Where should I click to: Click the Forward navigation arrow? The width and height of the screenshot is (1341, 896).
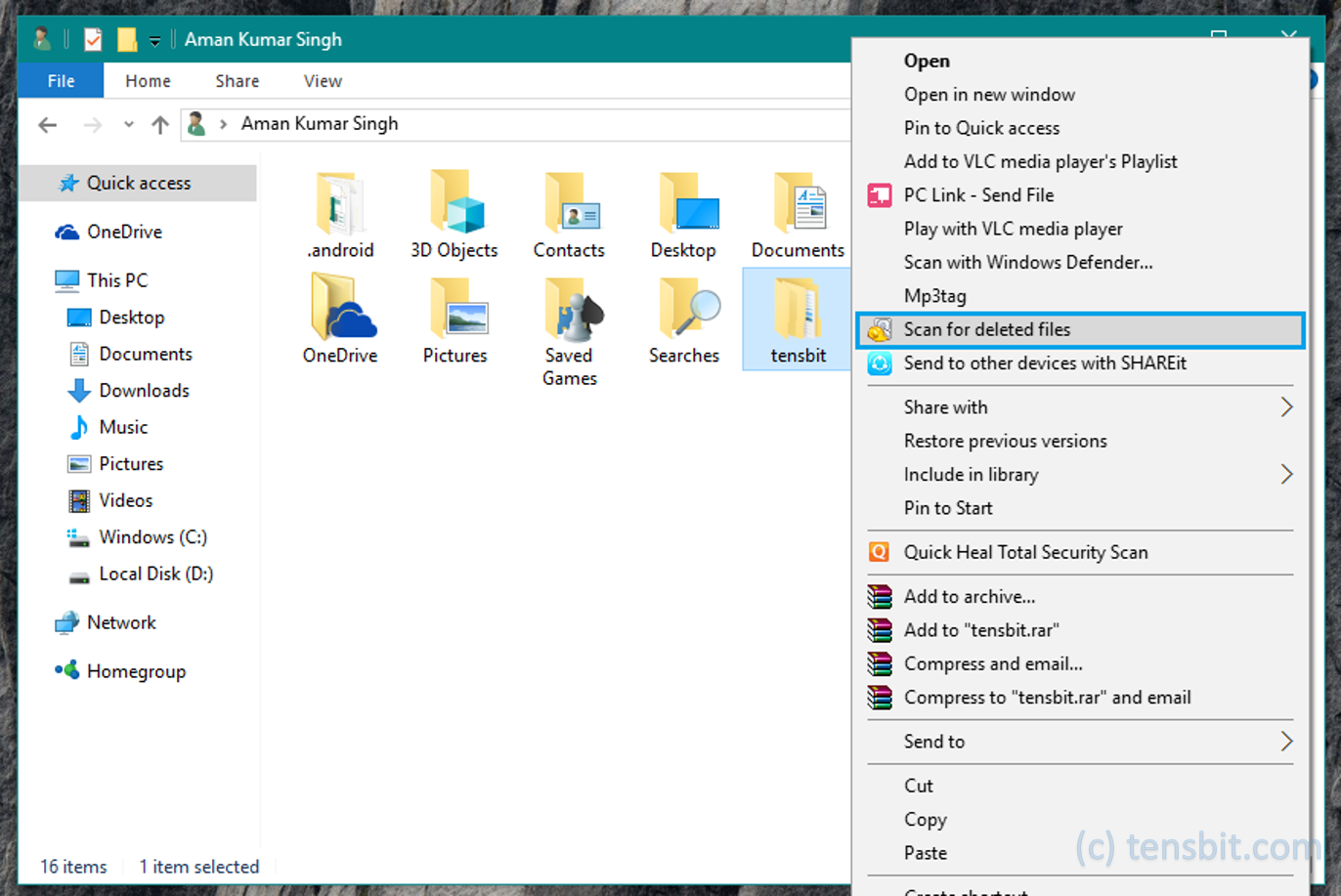[93, 124]
